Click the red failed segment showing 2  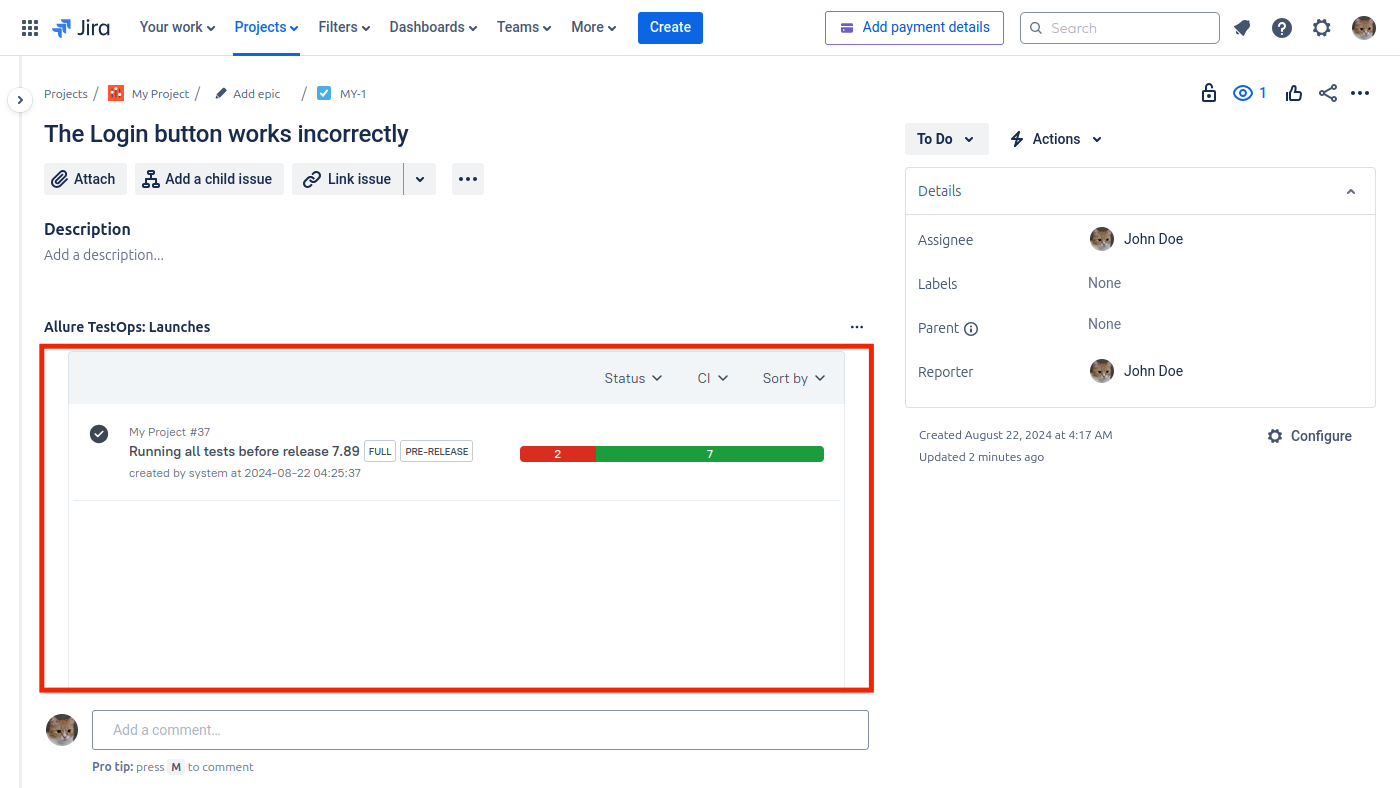pyautogui.click(x=558, y=454)
